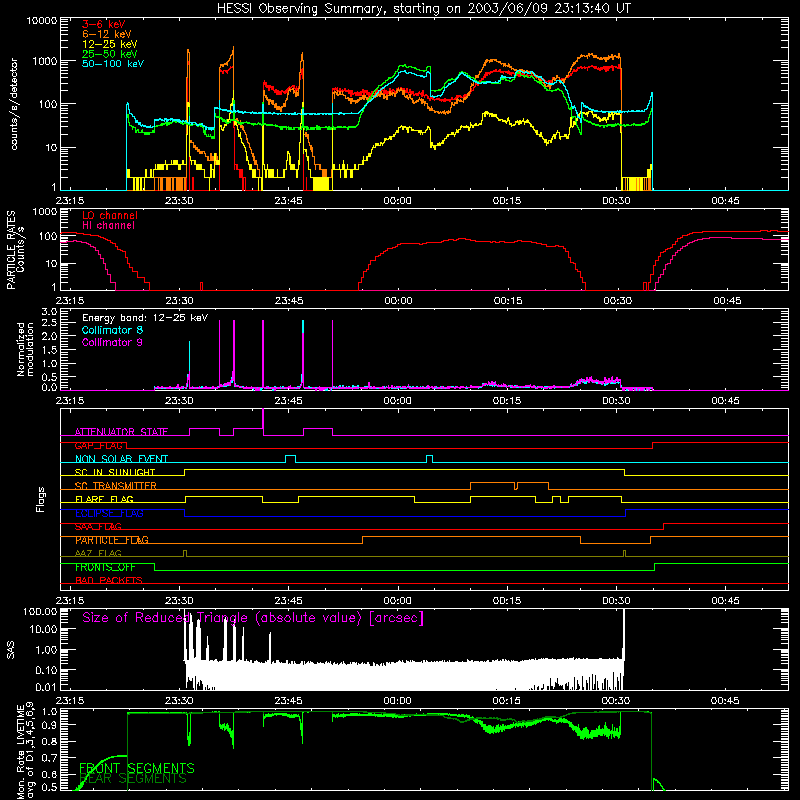This screenshot has width=800, height=800.
Task: Click the green '25-50 keV' legend entry
Action: pos(110,54)
